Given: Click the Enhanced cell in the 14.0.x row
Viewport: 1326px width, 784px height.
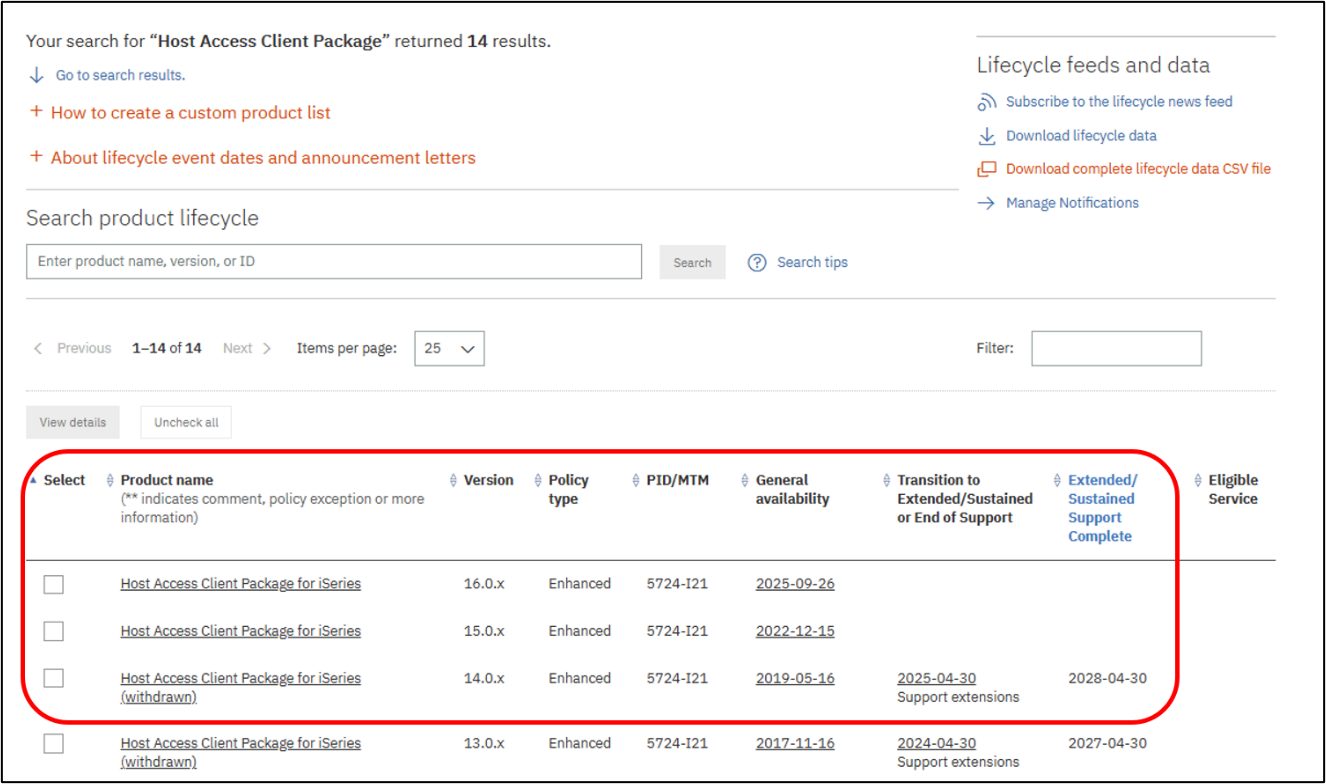Looking at the screenshot, I should coord(579,678).
